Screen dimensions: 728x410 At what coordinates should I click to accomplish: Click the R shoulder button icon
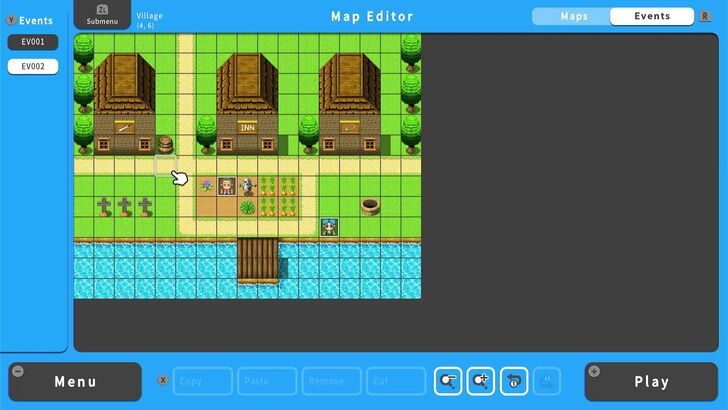click(x=705, y=16)
